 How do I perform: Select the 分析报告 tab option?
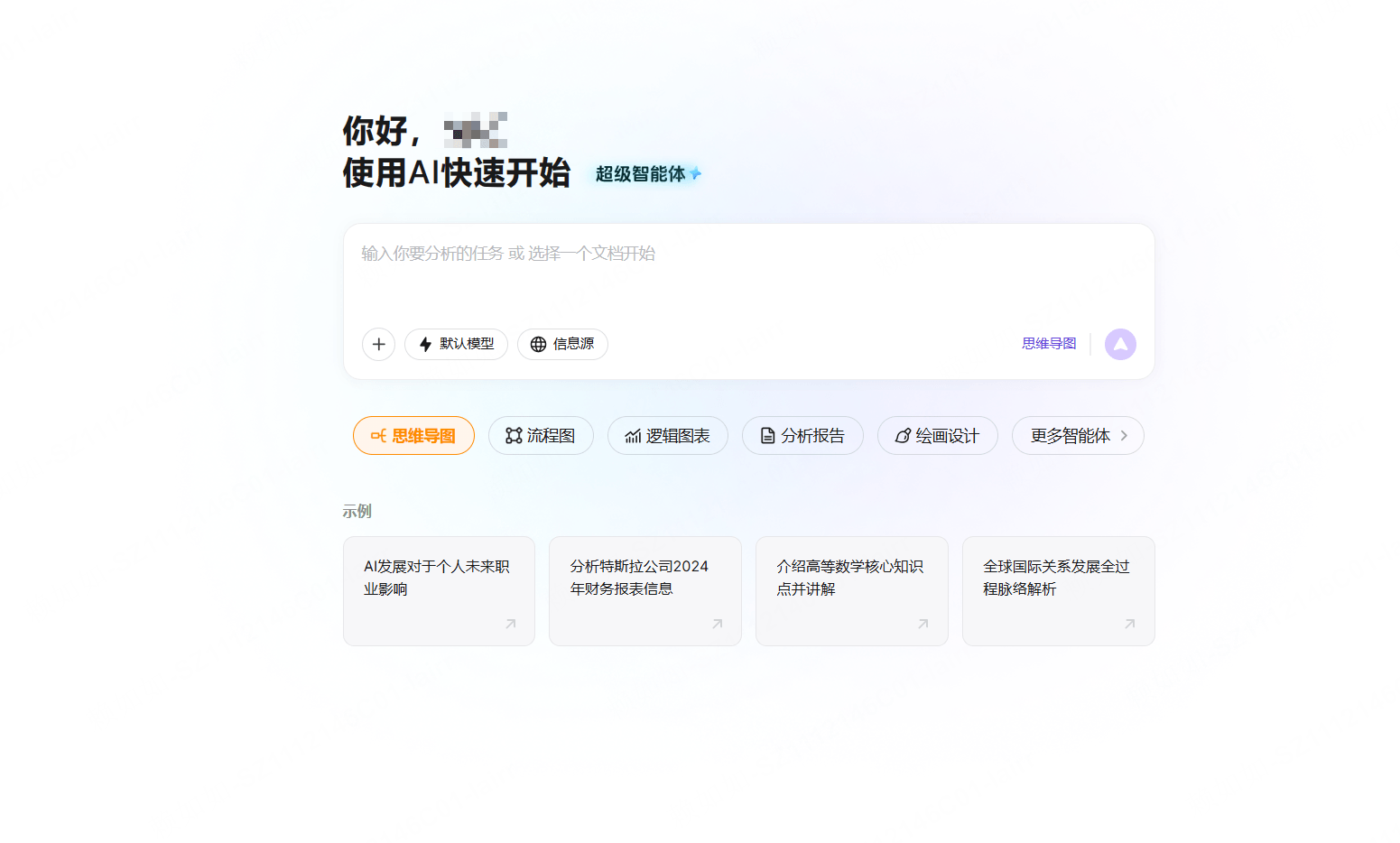802,435
